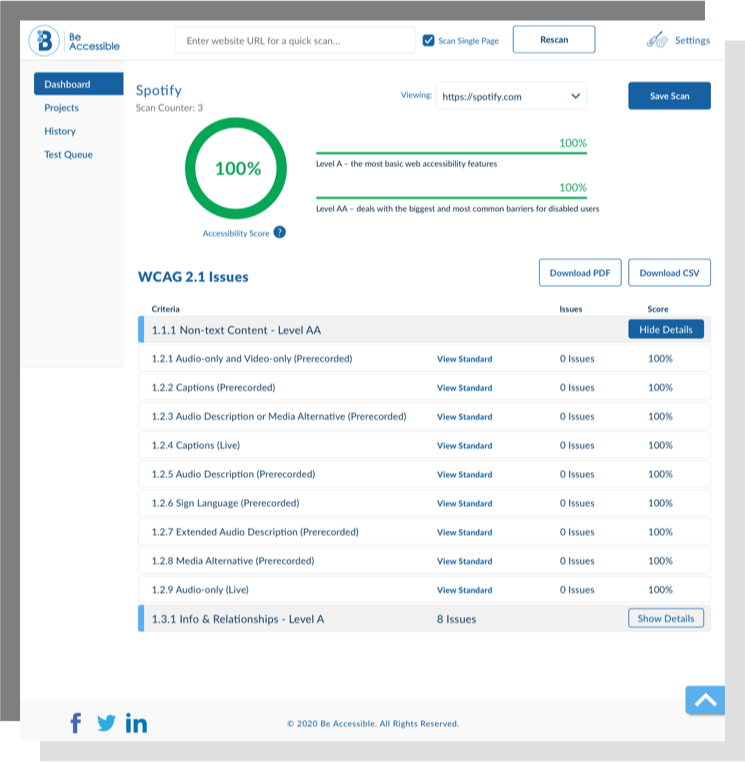Click the Issues column header
This screenshot has width=745, height=762.
(571, 309)
